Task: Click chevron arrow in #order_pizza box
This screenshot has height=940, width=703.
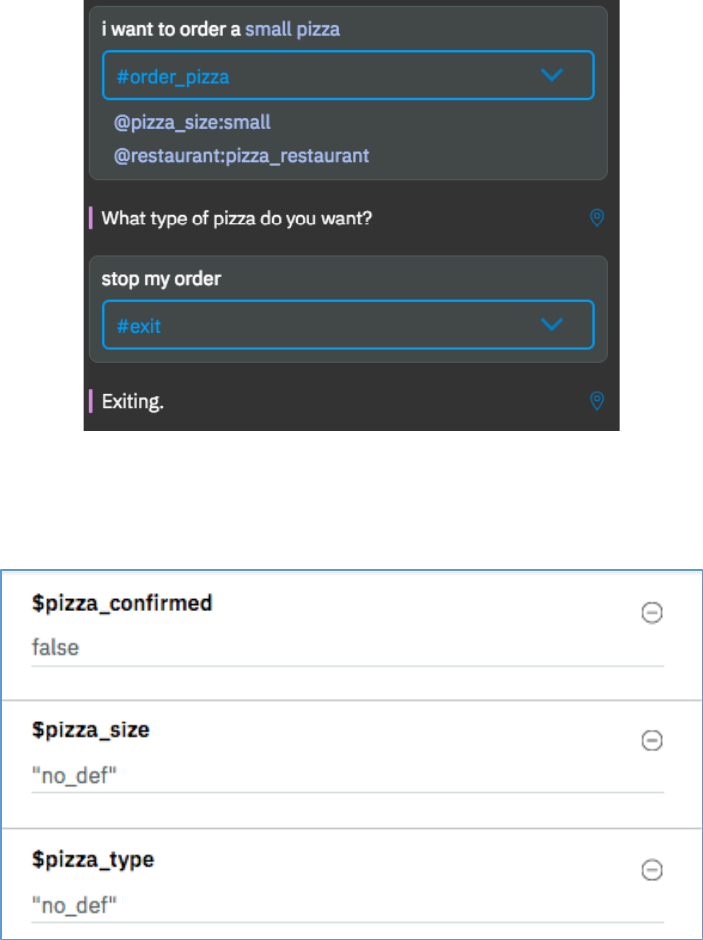Action: pyautogui.click(x=550, y=75)
